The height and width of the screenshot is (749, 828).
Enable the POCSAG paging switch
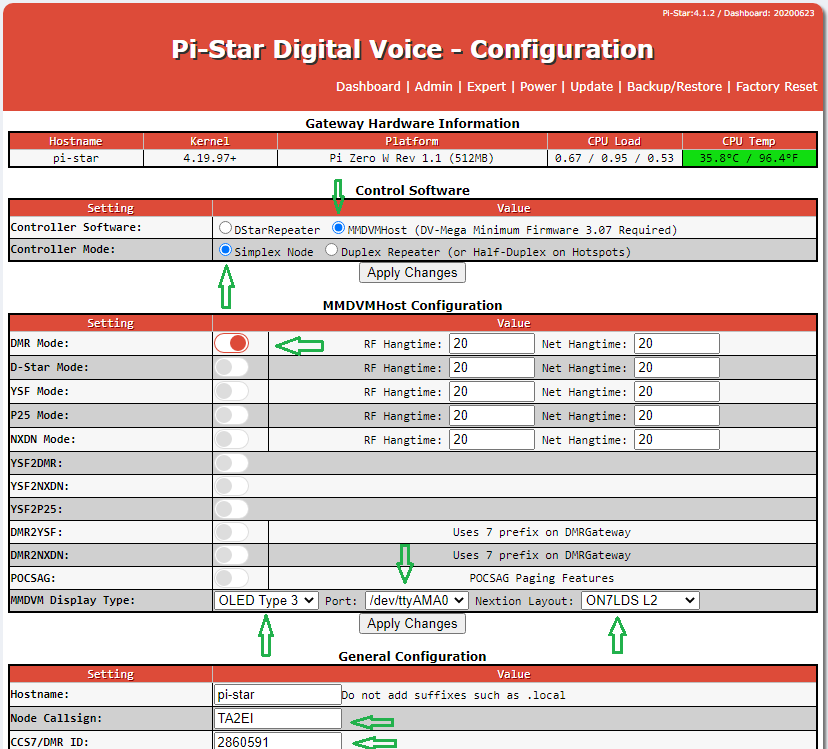[231, 578]
